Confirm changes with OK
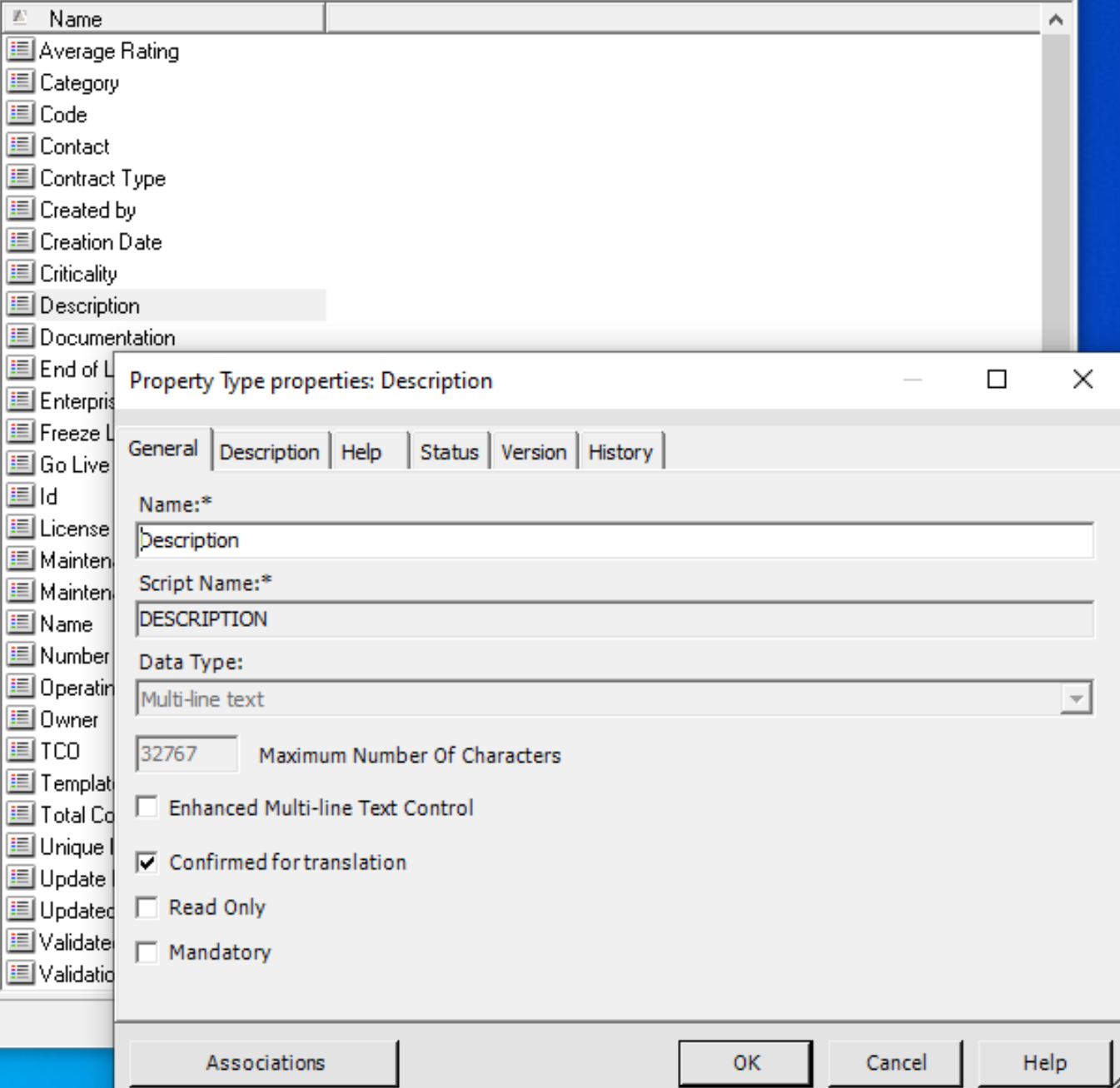The image size is (1120, 1088). [x=745, y=1062]
